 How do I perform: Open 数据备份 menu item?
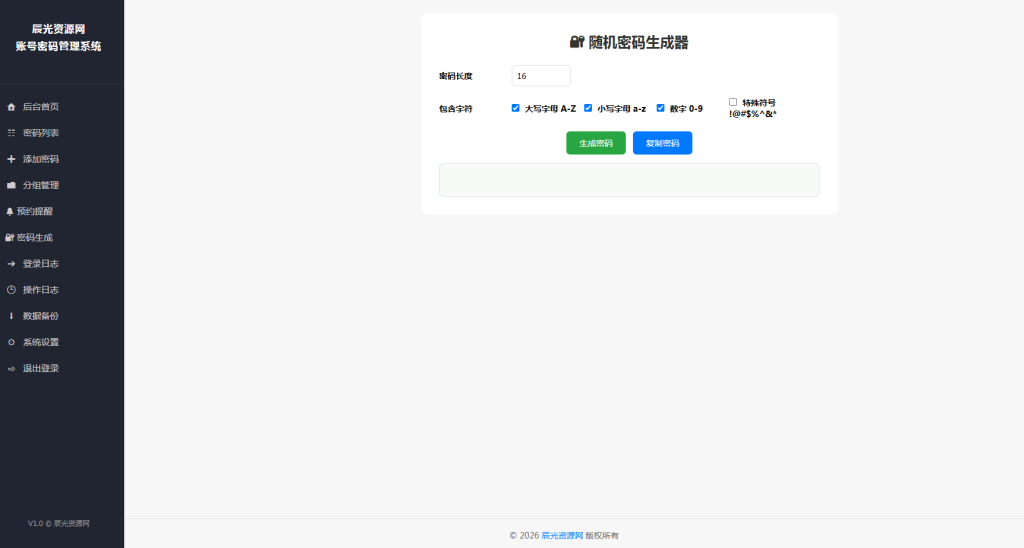(x=61, y=316)
